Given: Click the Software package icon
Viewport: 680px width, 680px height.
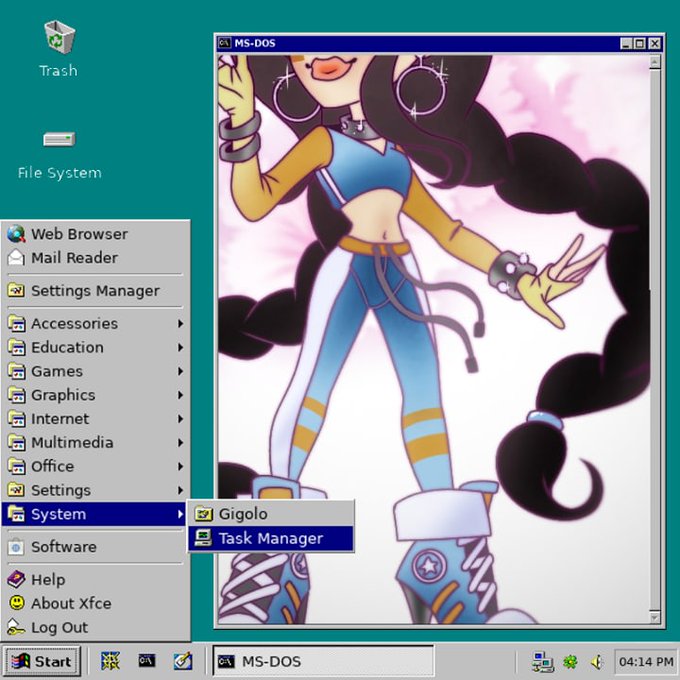Looking at the screenshot, I should point(16,547).
